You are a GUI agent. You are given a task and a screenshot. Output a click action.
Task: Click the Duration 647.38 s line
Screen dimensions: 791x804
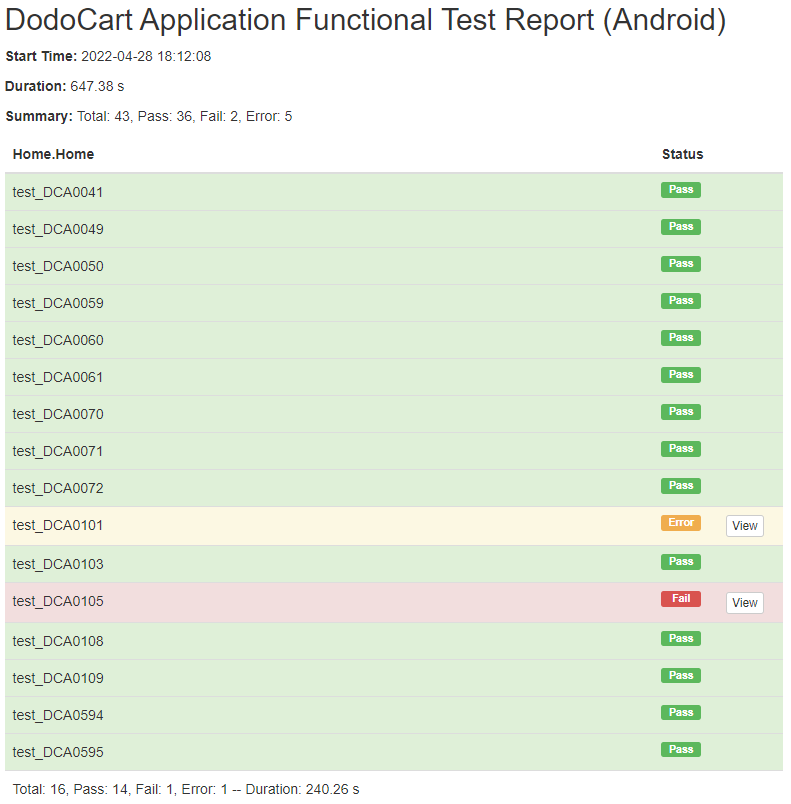click(x=65, y=86)
